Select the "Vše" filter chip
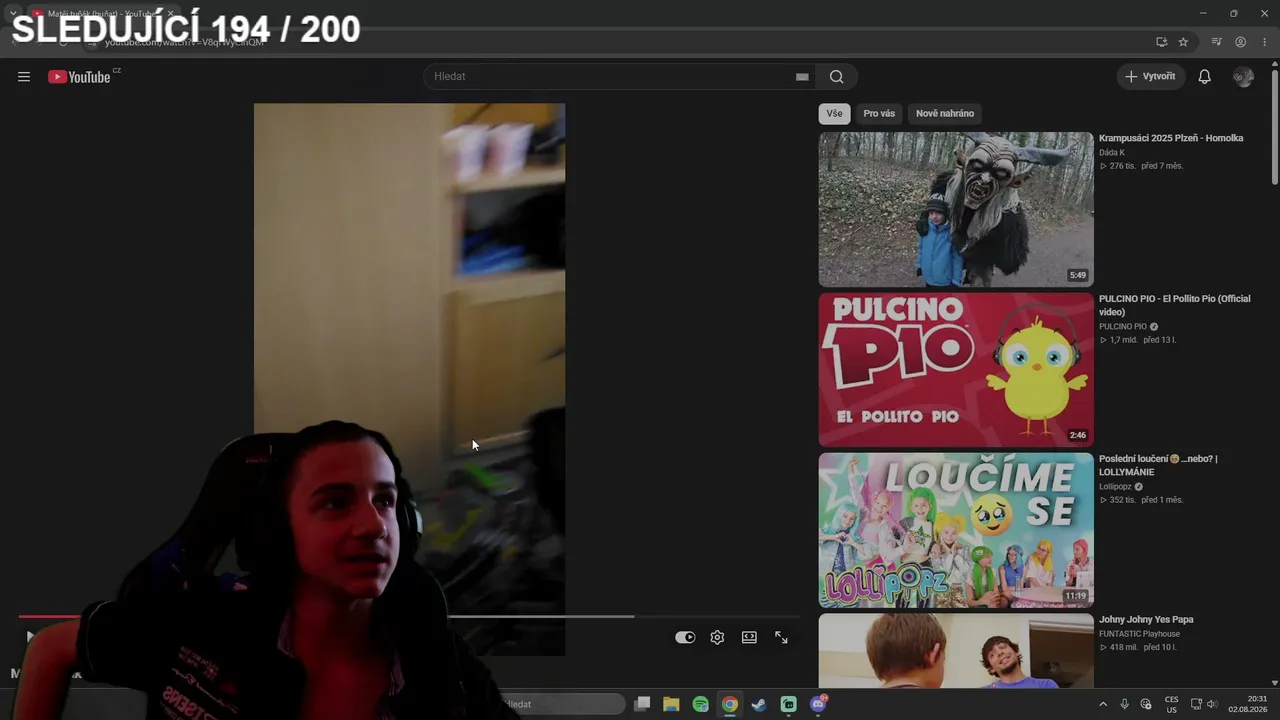The width and height of the screenshot is (1280, 720). [834, 113]
